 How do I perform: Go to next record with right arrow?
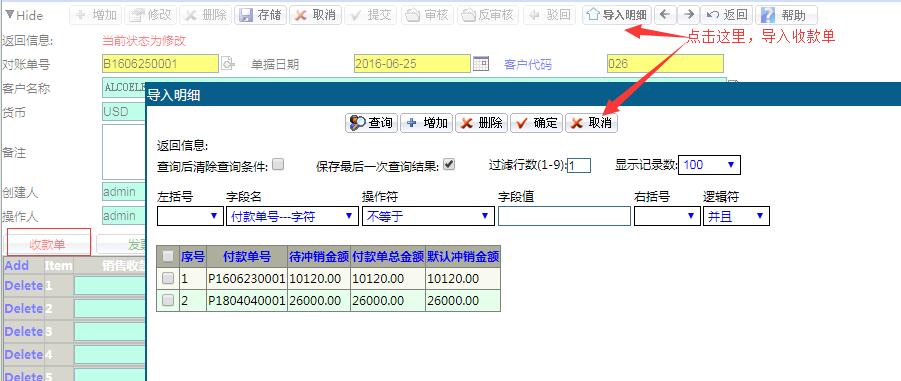pyautogui.click(x=688, y=15)
